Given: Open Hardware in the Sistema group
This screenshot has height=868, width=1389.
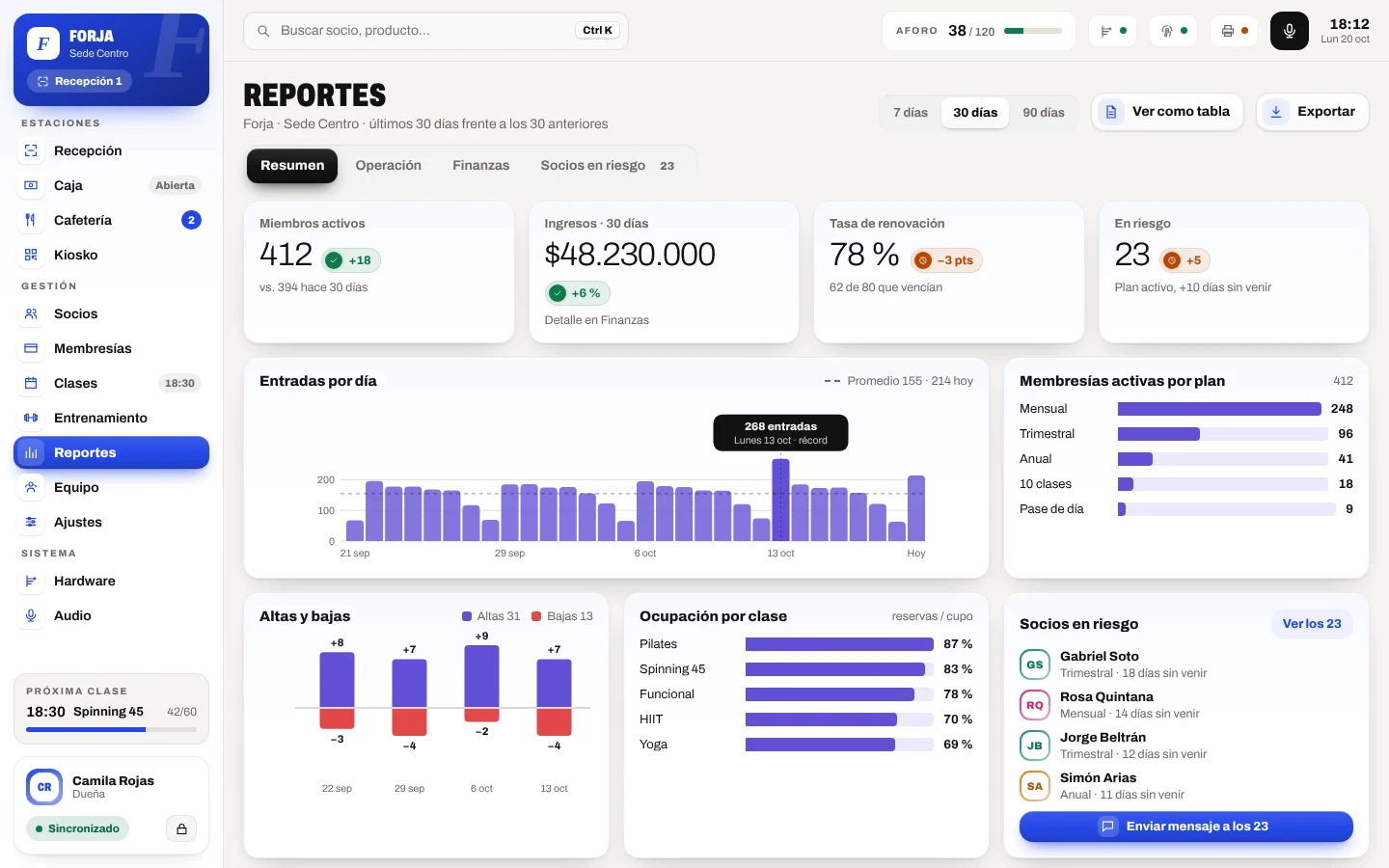Looking at the screenshot, I should tap(111, 581).
